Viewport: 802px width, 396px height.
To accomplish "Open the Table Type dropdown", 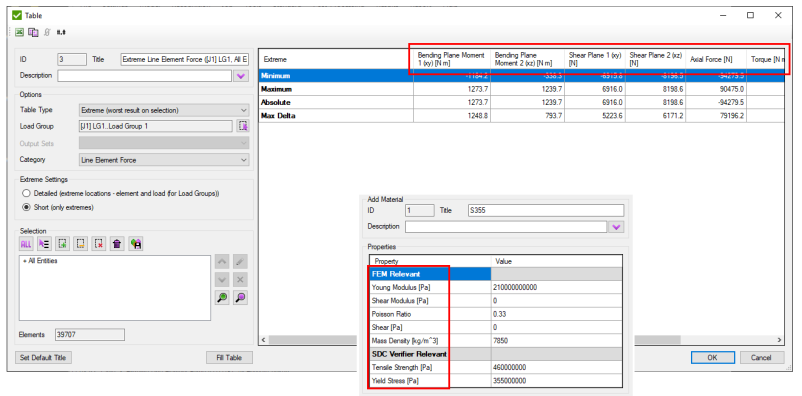I will tap(164, 110).
